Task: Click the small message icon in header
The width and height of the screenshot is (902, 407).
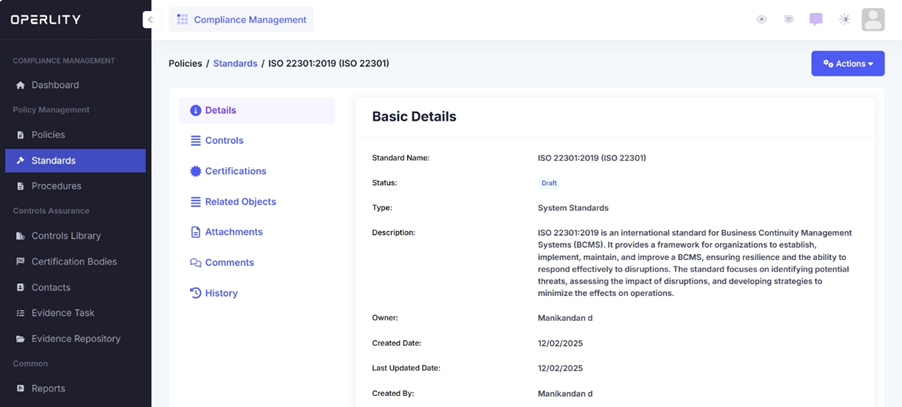Action: tap(789, 19)
